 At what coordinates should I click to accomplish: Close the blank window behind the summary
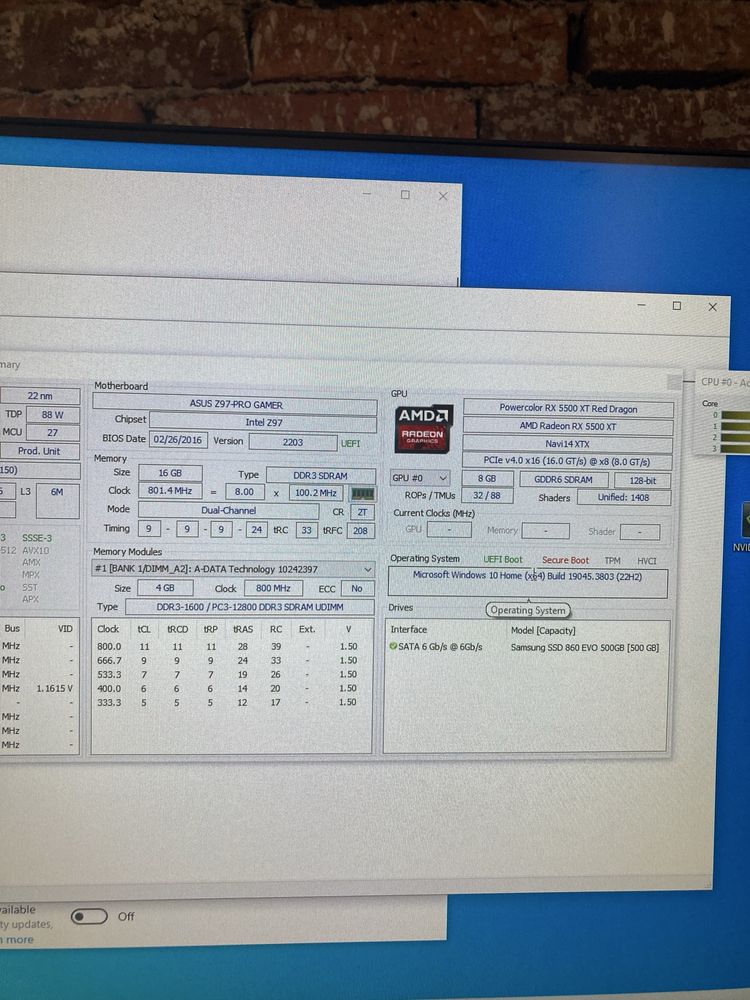tap(443, 196)
